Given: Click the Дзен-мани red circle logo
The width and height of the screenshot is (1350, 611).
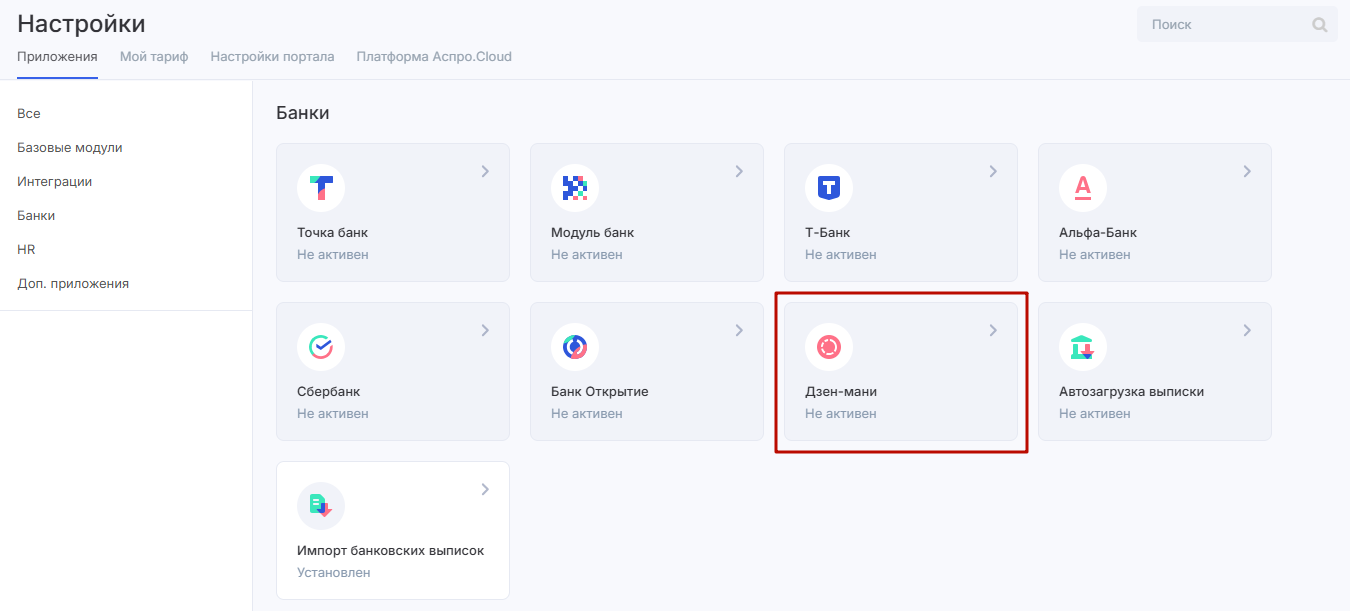Looking at the screenshot, I should (829, 347).
